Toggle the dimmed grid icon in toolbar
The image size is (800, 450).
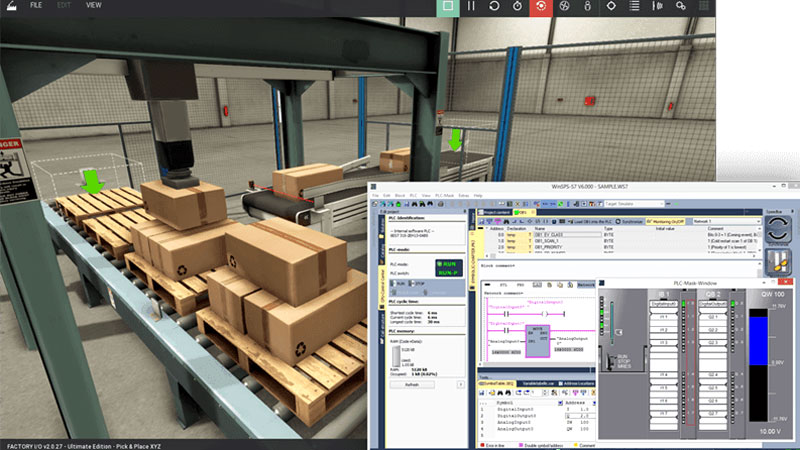point(704,6)
